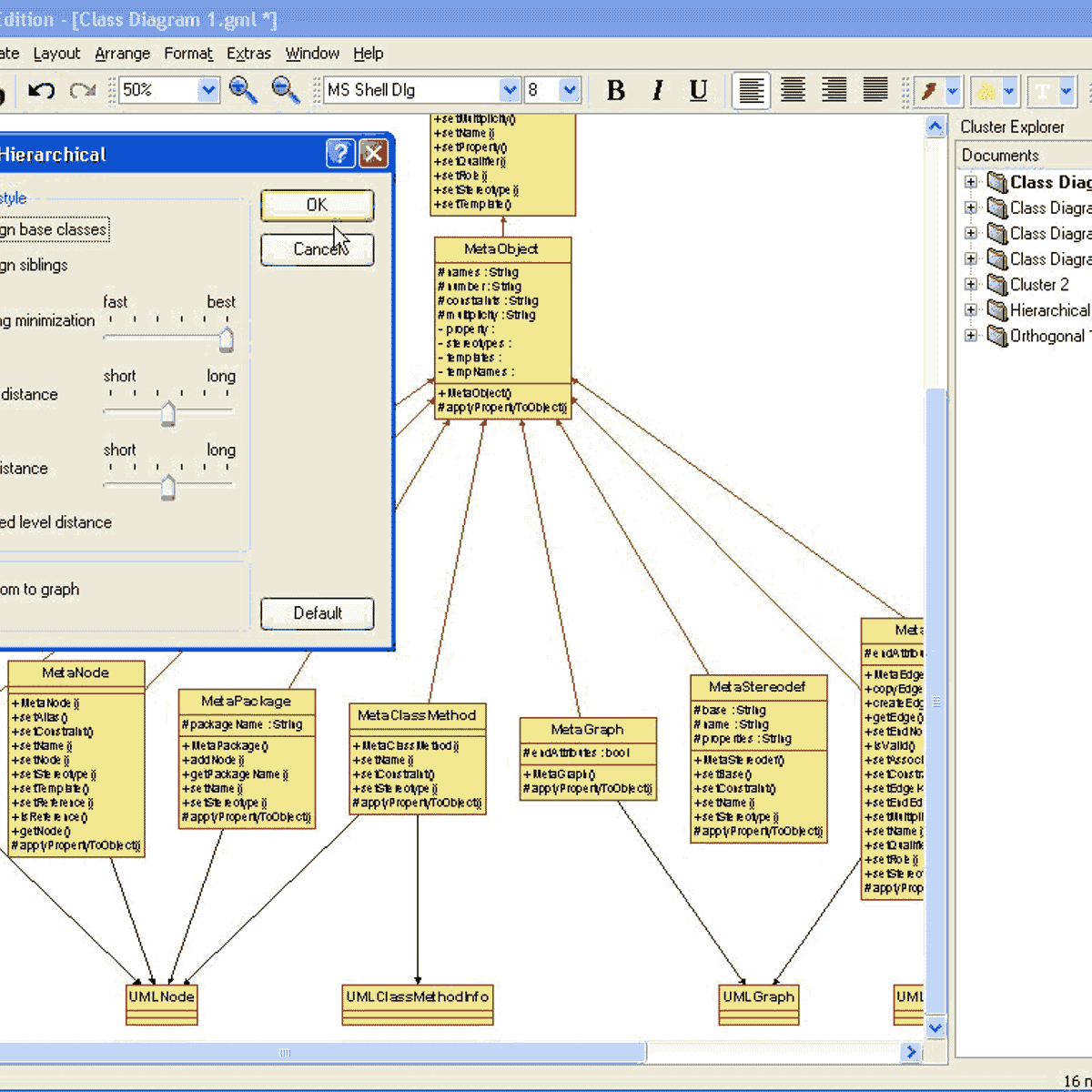Image resolution: width=1092 pixels, height=1092 pixels.
Task: Open the 50% zoom level dropdown
Action: point(208,90)
